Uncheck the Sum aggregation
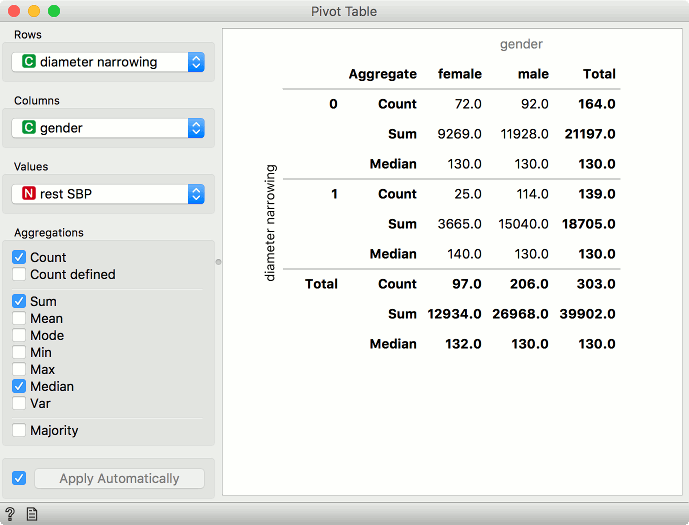 click(x=20, y=302)
